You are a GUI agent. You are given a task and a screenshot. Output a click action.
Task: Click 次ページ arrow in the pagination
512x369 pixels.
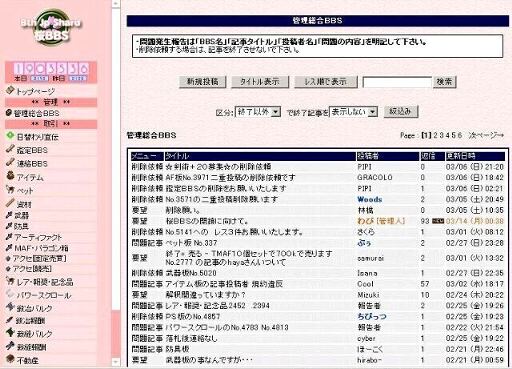click(486, 135)
